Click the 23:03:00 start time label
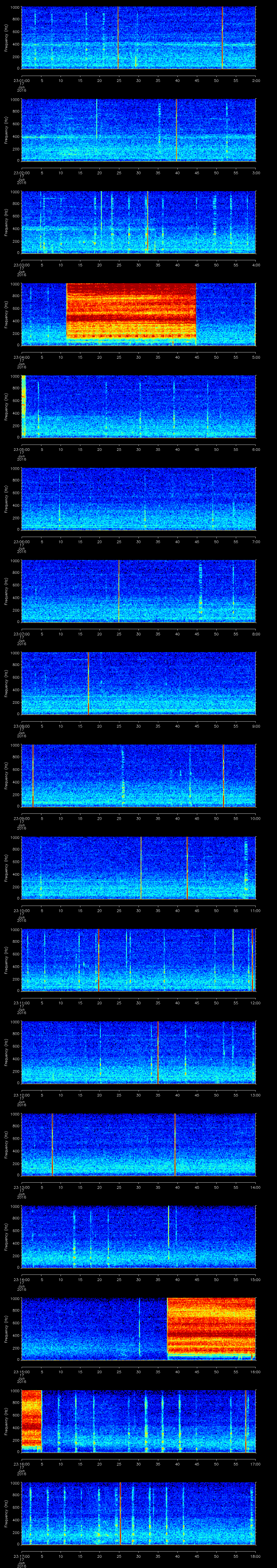This screenshot has width=277, height=1568. click(x=21, y=265)
